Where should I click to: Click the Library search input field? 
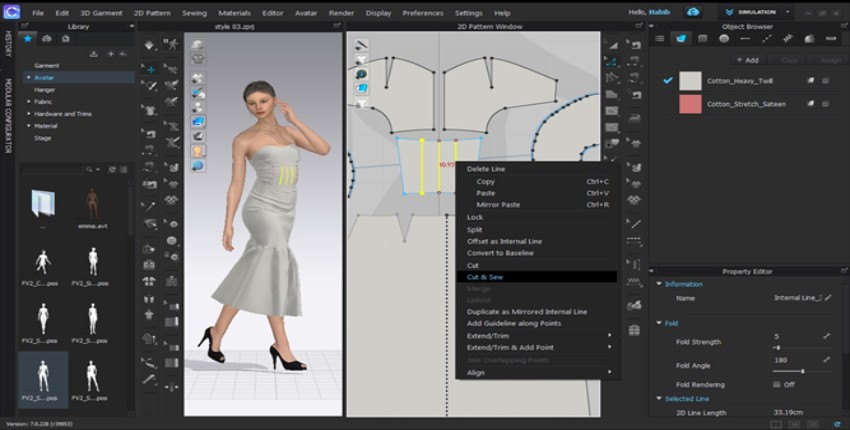pyautogui.click(x=53, y=170)
